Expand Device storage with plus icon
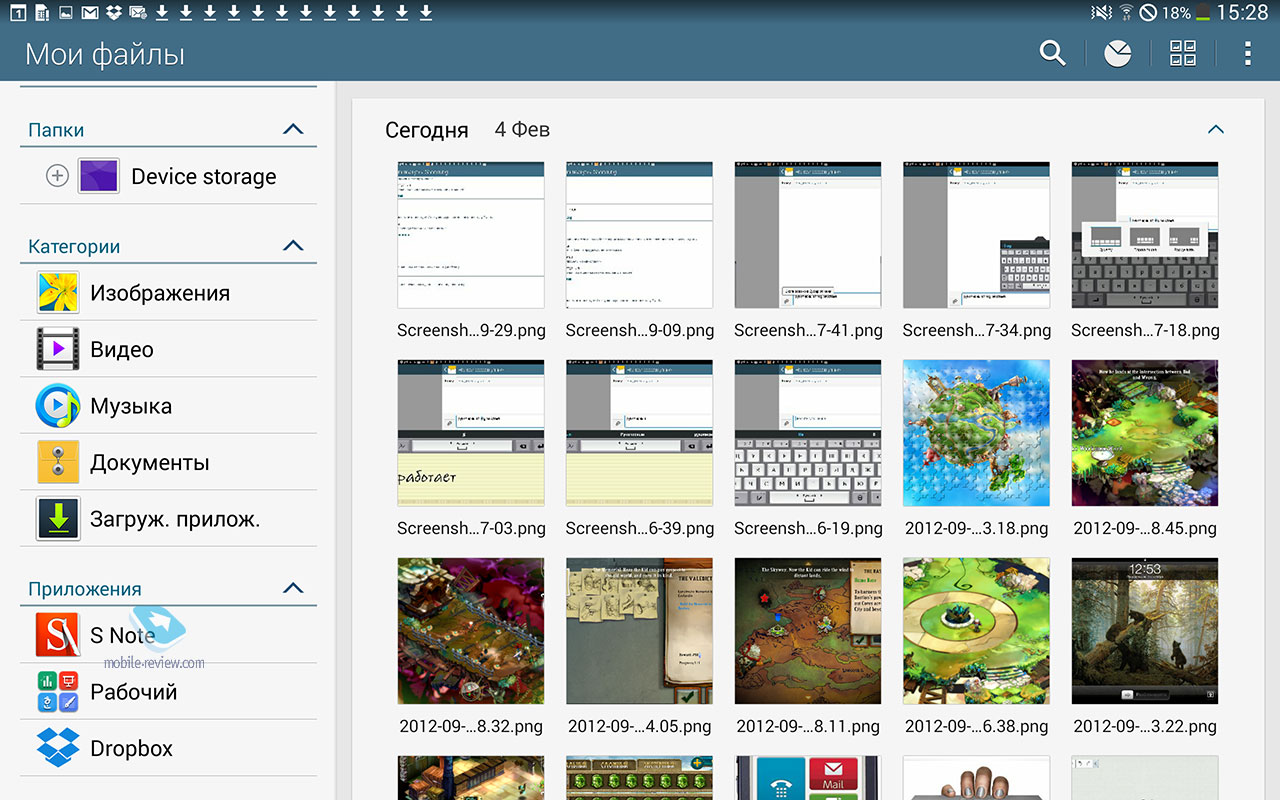 point(58,176)
